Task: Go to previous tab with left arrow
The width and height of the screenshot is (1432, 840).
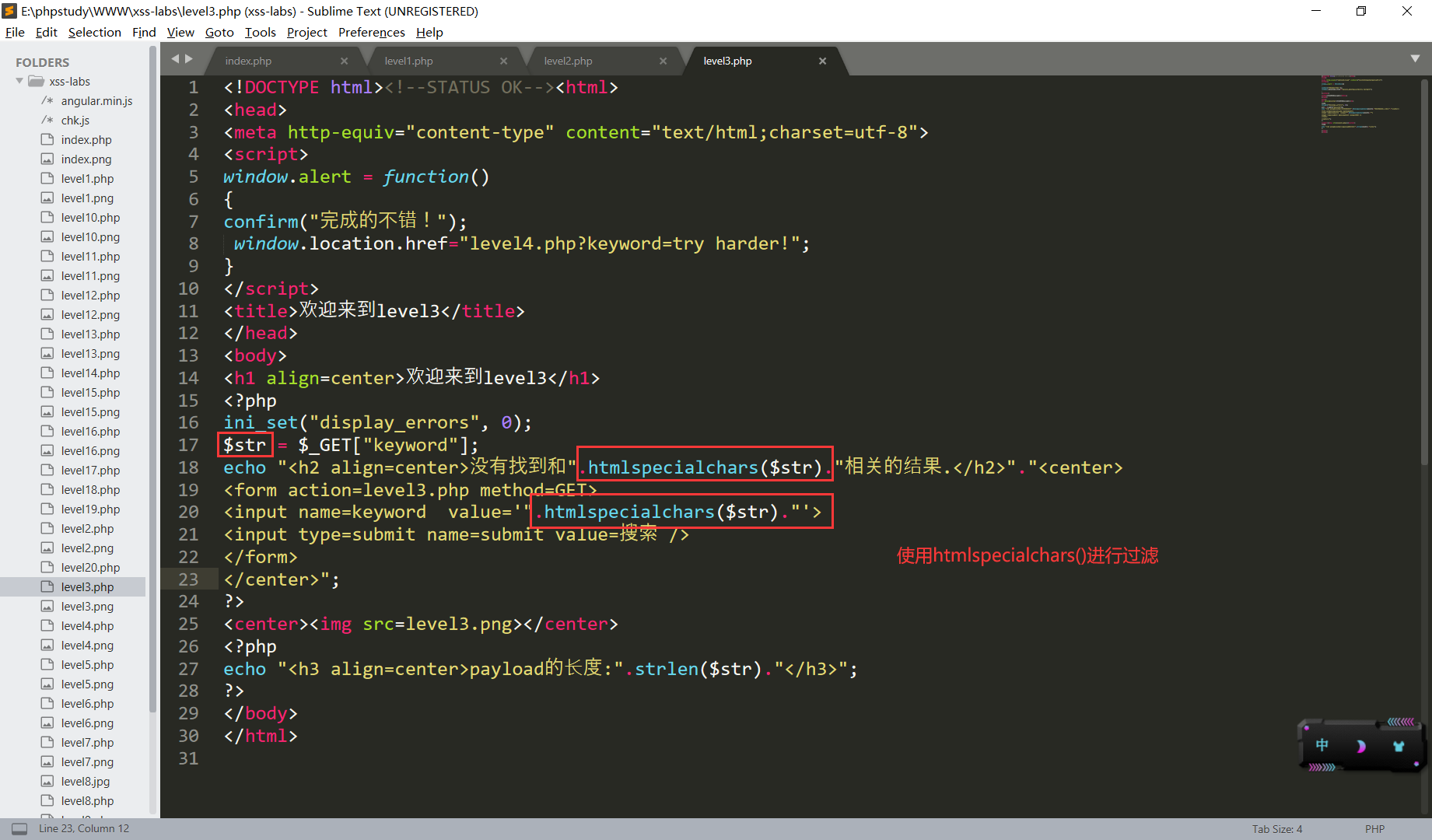Action: tap(175, 58)
